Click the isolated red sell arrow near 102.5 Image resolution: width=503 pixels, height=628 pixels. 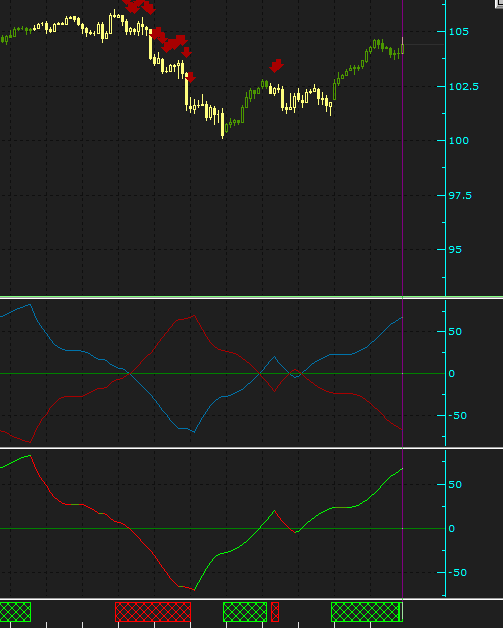click(x=276, y=66)
